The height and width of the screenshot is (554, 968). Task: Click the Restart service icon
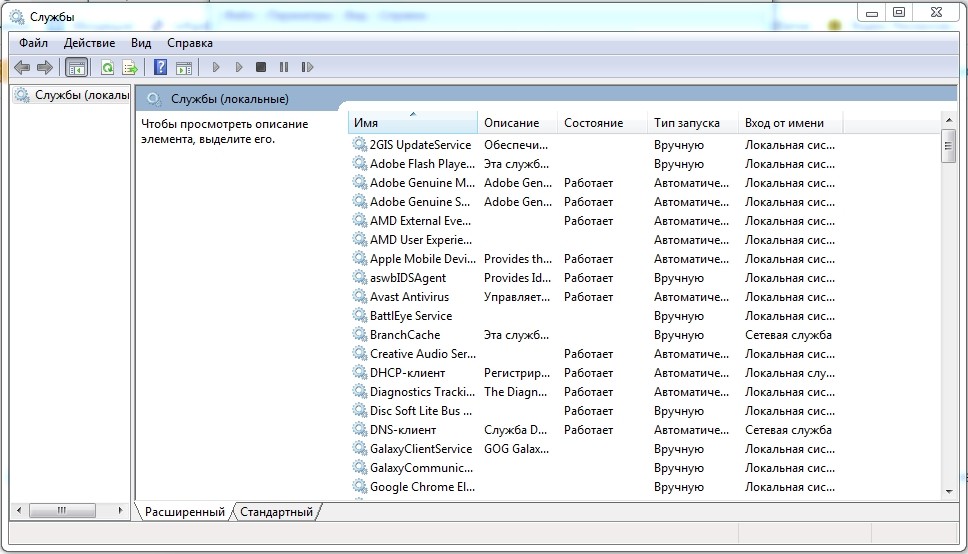click(307, 67)
